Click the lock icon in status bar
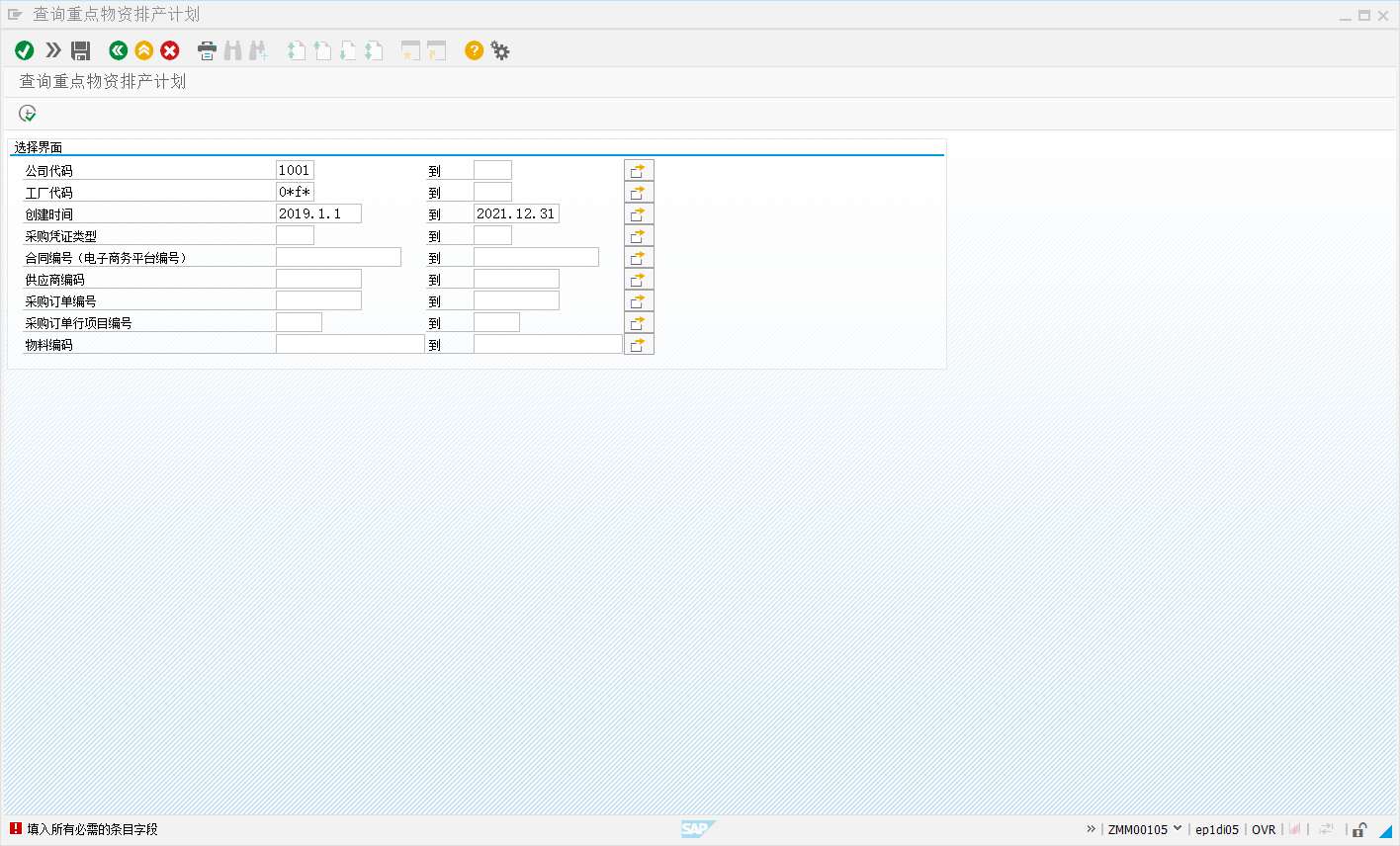Image resolution: width=1400 pixels, height=846 pixels. [x=1360, y=830]
